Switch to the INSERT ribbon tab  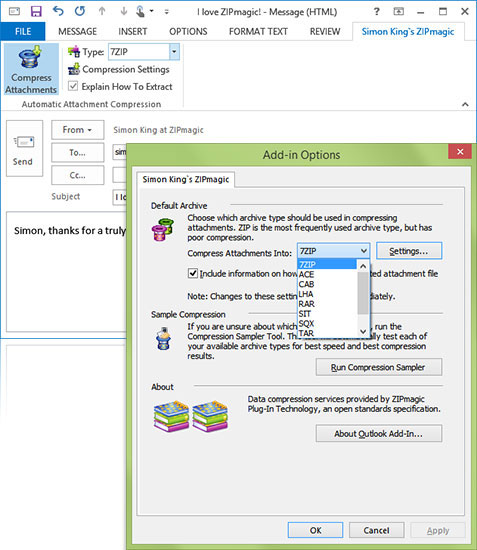(x=133, y=32)
